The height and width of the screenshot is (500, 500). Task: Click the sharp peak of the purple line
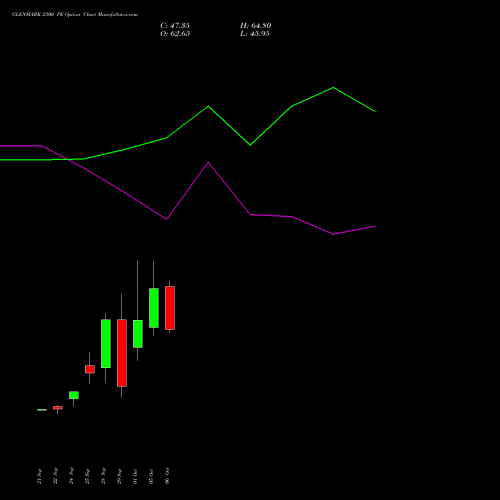tap(208, 163)
